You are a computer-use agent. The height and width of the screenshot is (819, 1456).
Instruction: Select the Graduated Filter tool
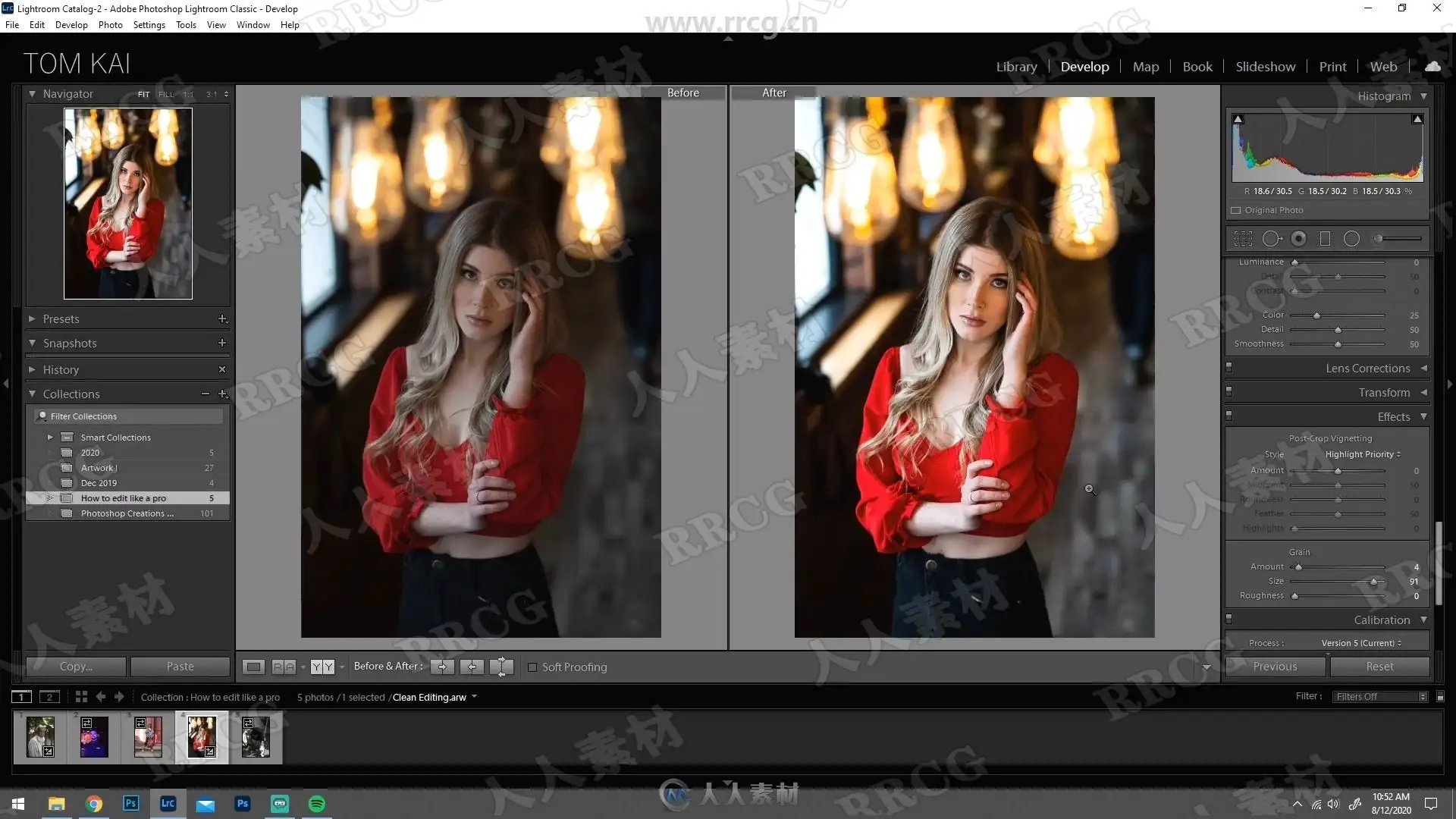tap(1325, 239)
